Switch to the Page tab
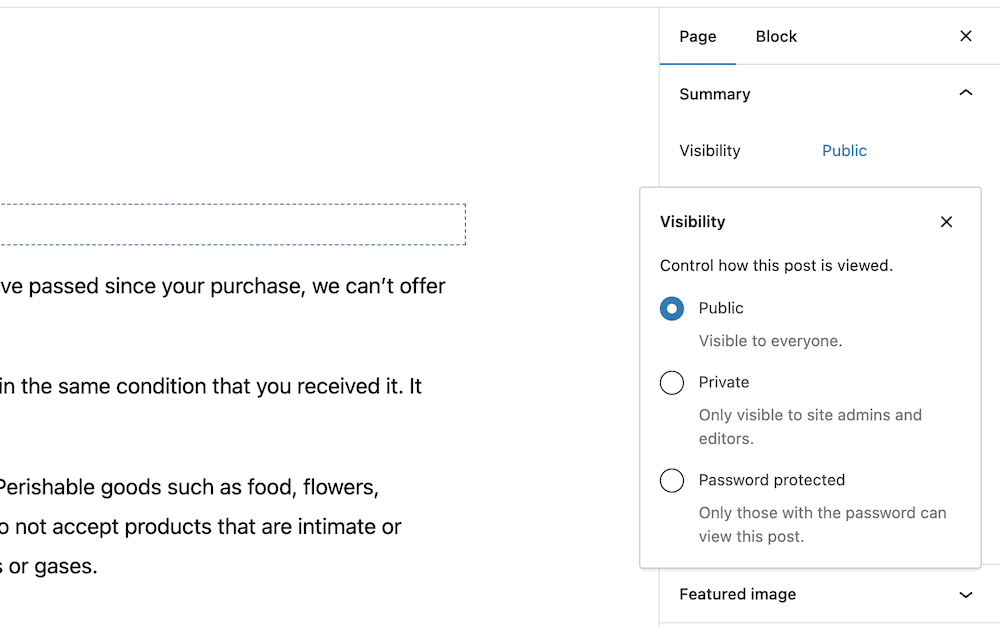Screen dimensions: 1000x627 698,36
